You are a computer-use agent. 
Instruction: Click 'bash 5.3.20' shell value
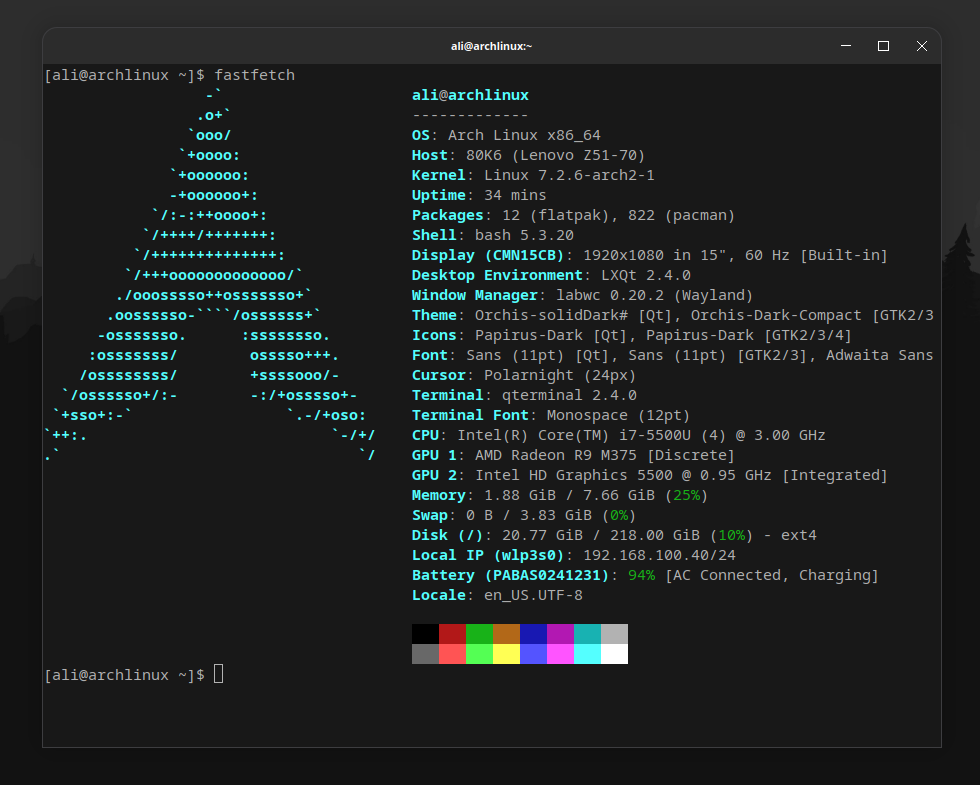(x=524, y=235)
